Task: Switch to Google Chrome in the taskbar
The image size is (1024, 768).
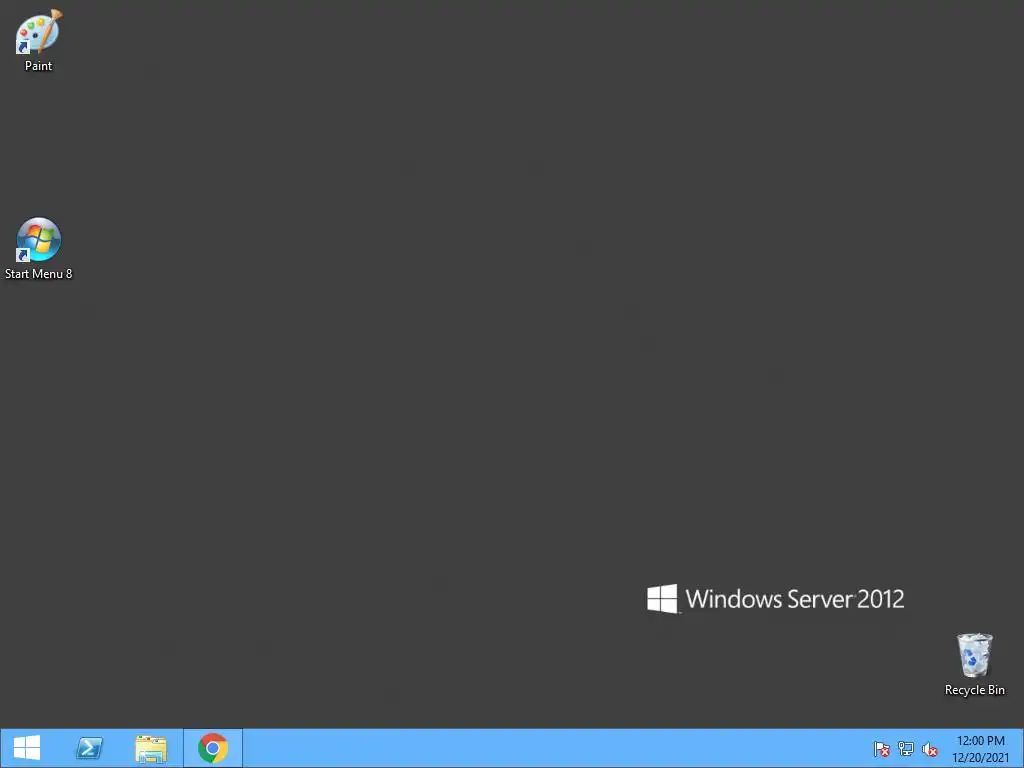Action: tap(213, 748)
